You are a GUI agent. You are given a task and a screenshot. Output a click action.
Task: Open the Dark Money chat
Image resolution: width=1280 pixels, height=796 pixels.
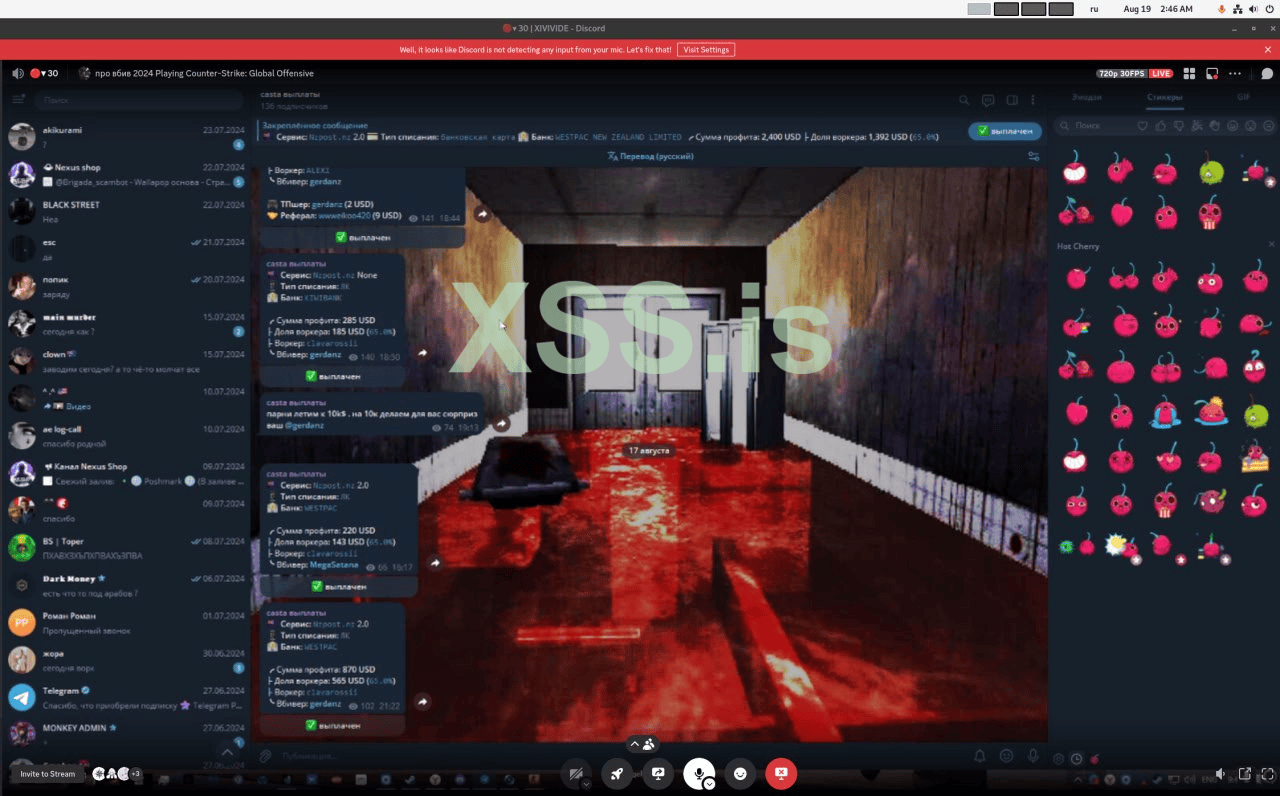pos(125,585)
